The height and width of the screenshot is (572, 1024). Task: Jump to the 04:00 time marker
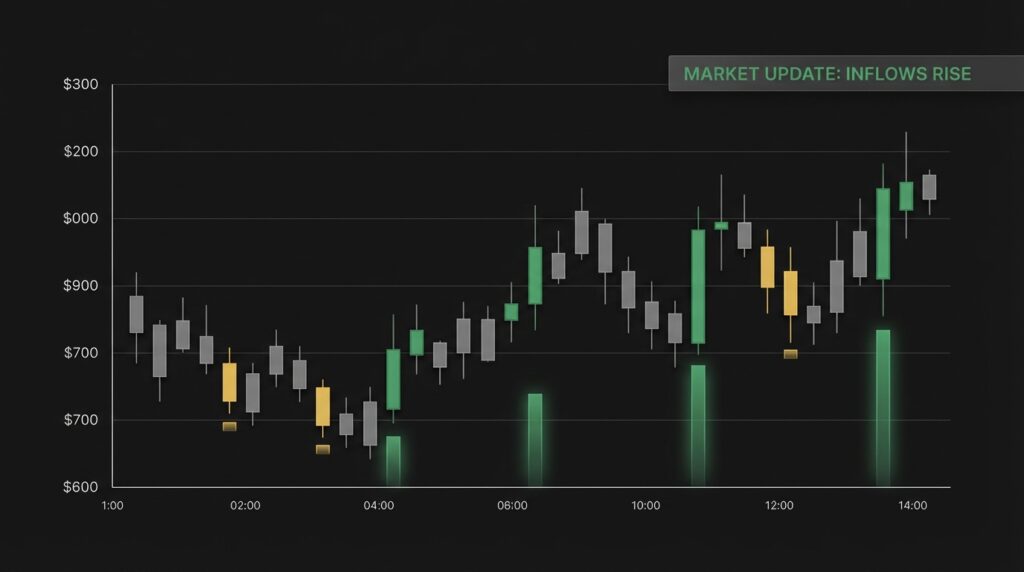pos(379,506)
